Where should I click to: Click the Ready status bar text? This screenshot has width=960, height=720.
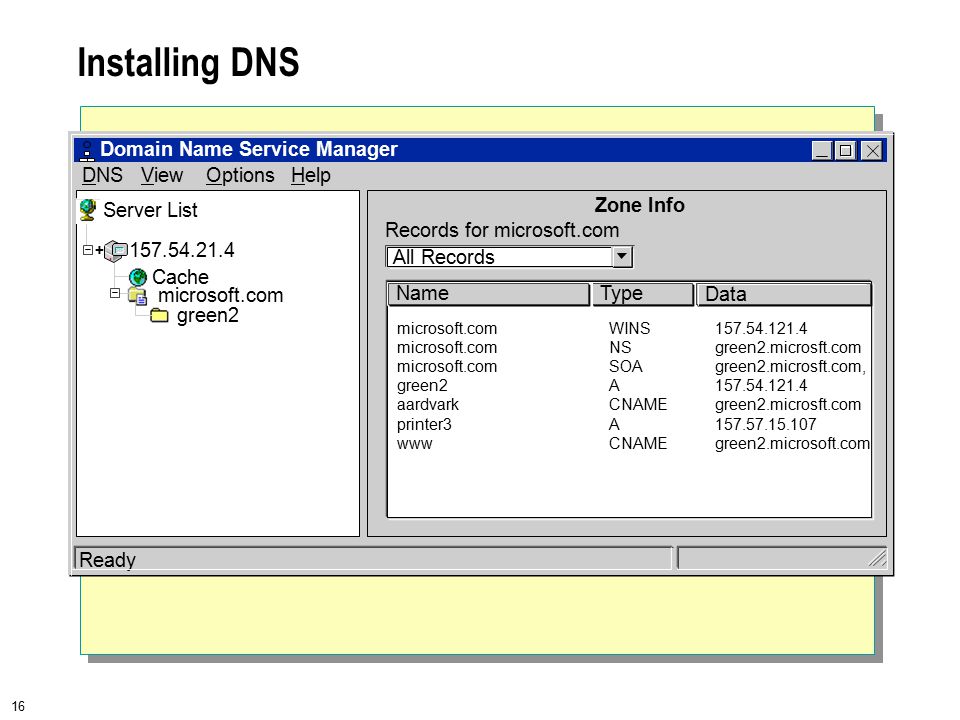[x=108, y=560]
